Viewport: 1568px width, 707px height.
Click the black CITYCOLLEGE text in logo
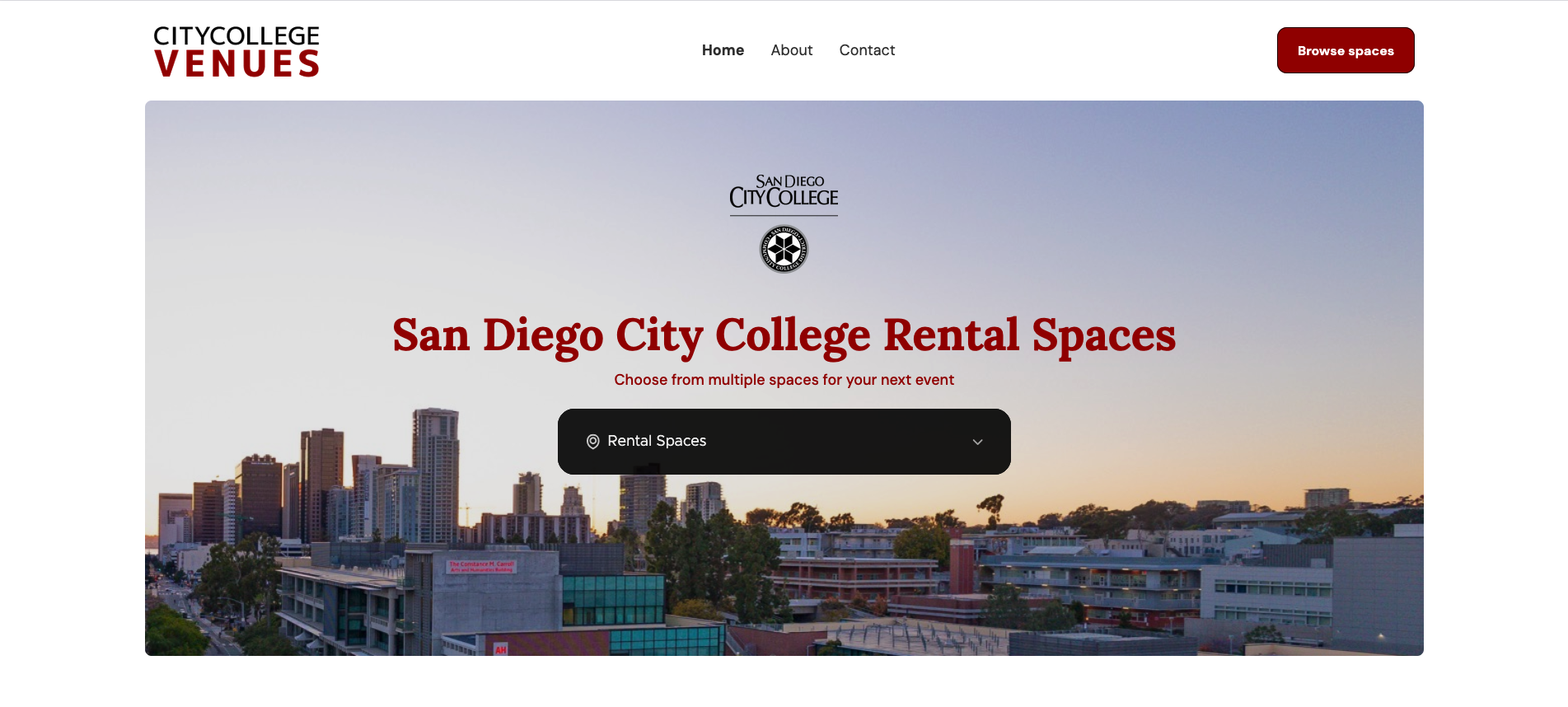click(x=236, y=35)
